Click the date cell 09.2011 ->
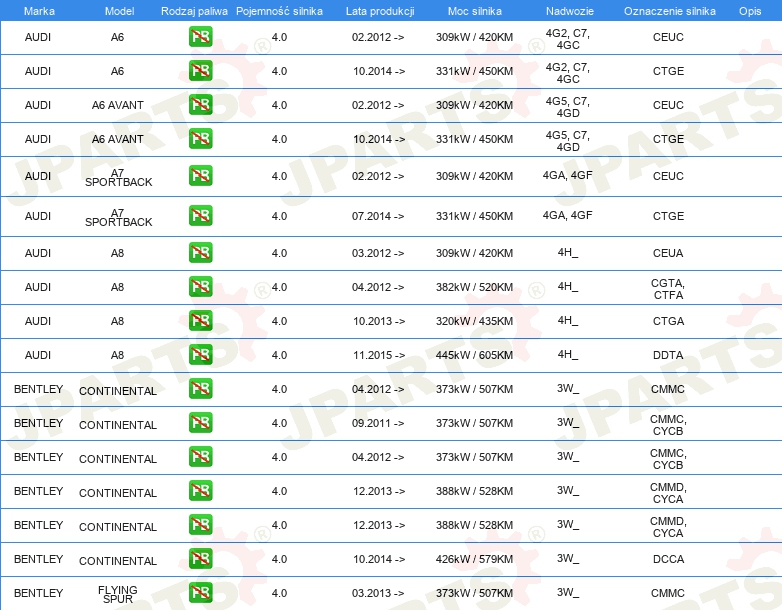 tap(378, 423)
